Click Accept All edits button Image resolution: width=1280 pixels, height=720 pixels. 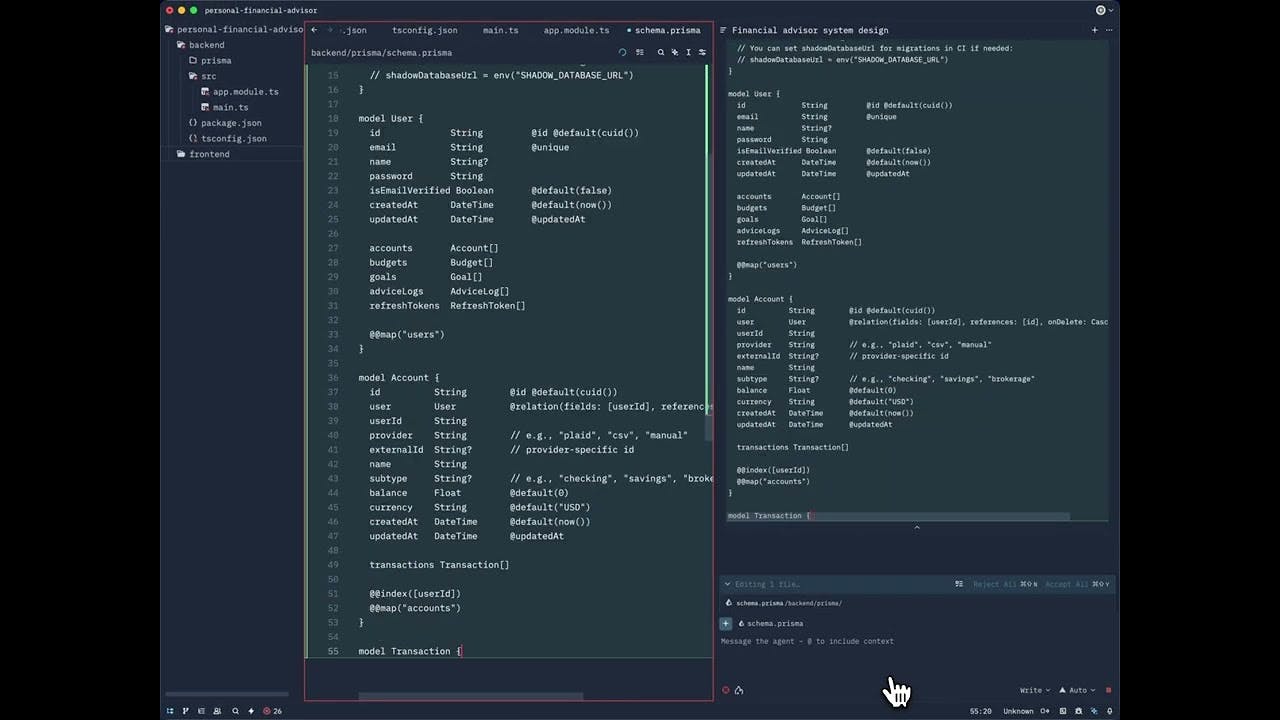coord(1075,584)
